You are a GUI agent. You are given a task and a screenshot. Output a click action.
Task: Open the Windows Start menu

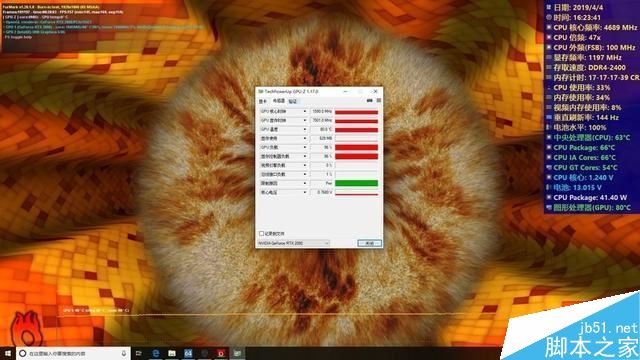[x=8, y=353]
